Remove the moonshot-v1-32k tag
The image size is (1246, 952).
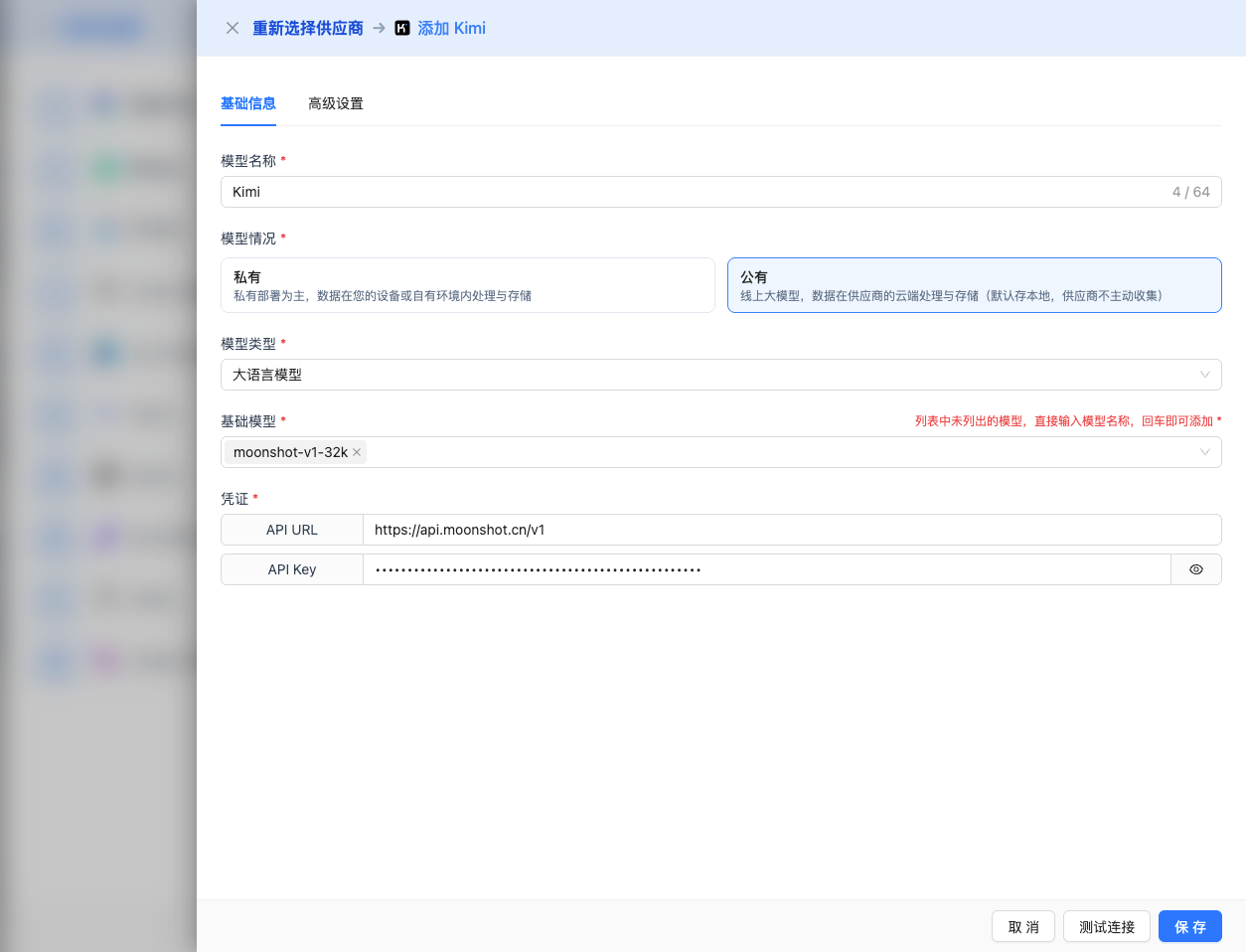pyautogui.click(x=357, y=452)
